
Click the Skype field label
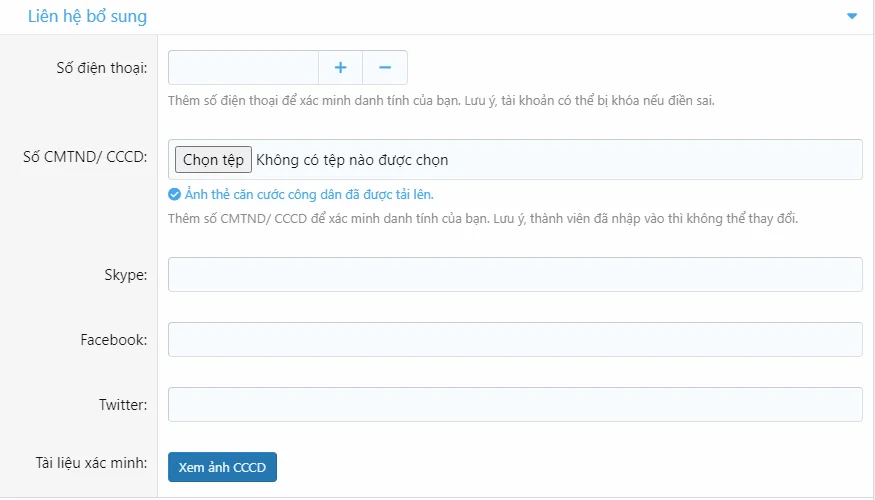point(125,275)
